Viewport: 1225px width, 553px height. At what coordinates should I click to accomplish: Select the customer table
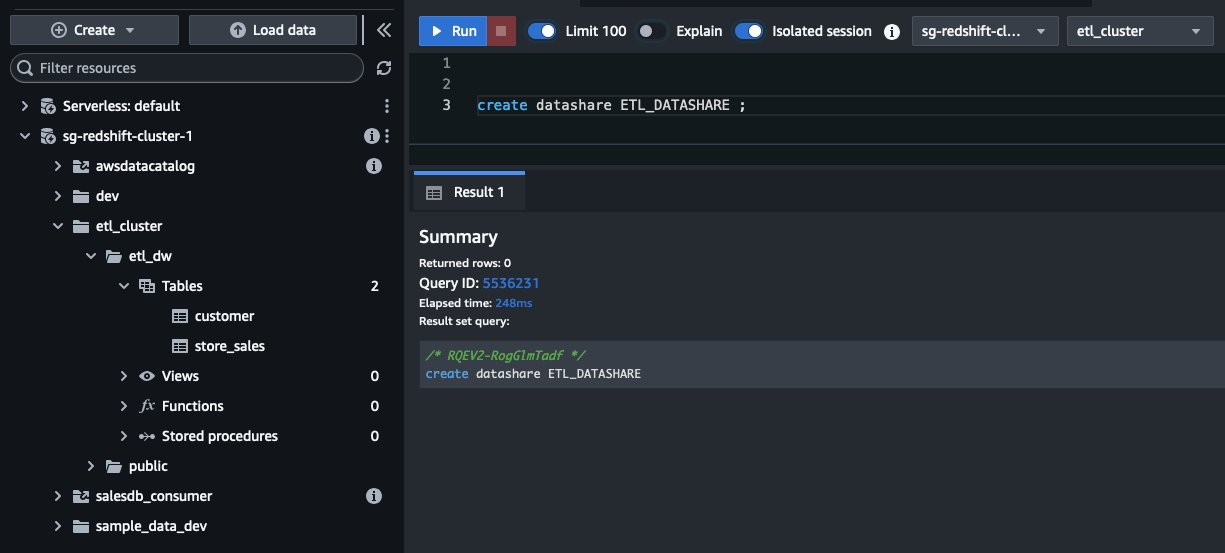click(x=225, y=316)
